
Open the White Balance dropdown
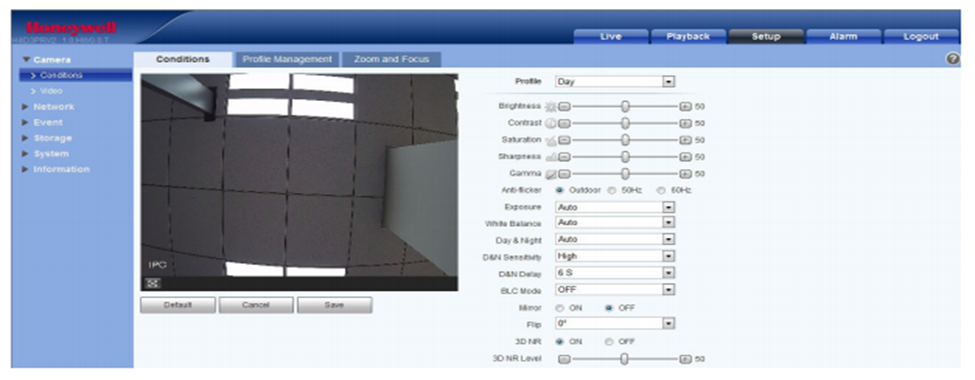coord(614,223)
